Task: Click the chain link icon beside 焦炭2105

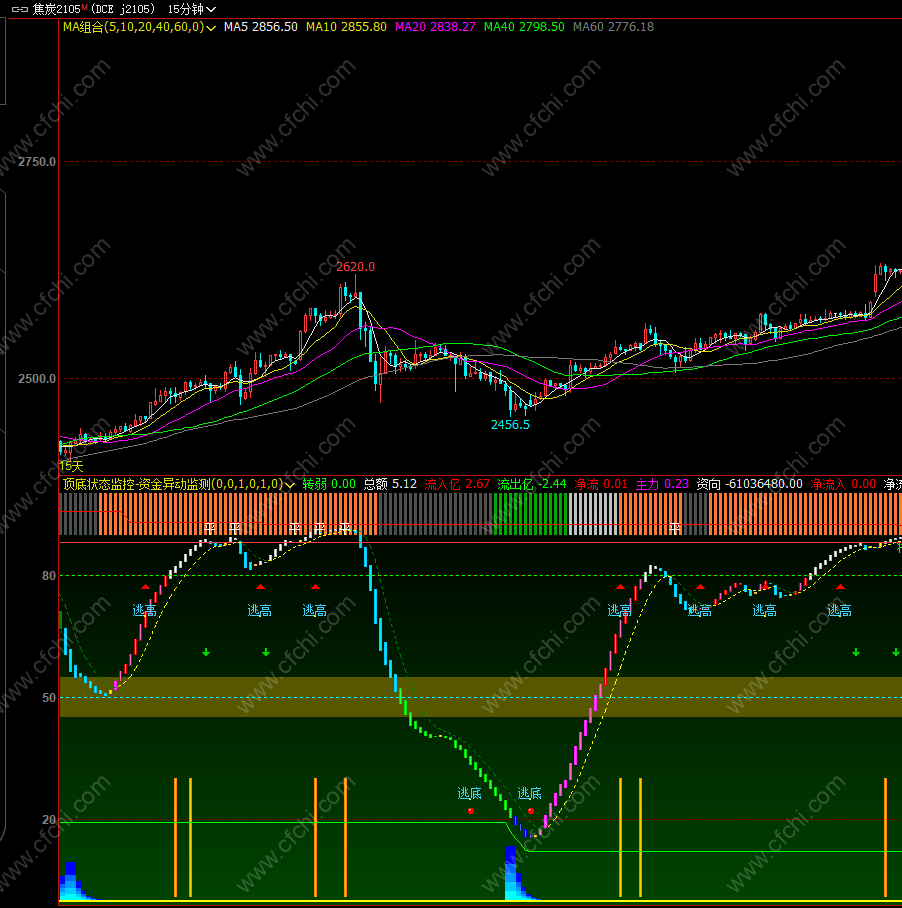Action: click(20, 9)
